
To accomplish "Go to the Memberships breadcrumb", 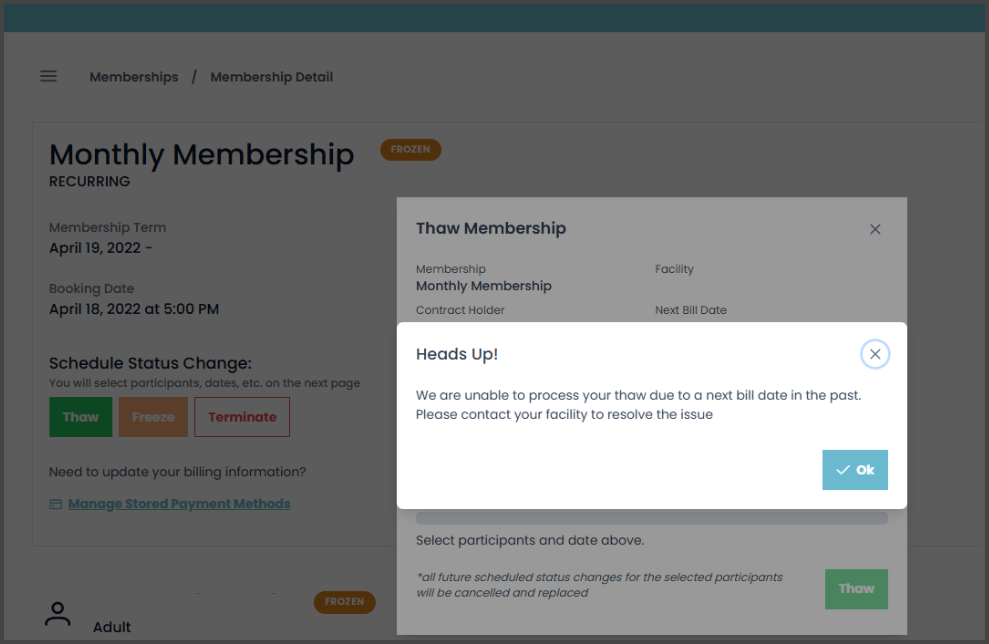I will pos(134,77).
